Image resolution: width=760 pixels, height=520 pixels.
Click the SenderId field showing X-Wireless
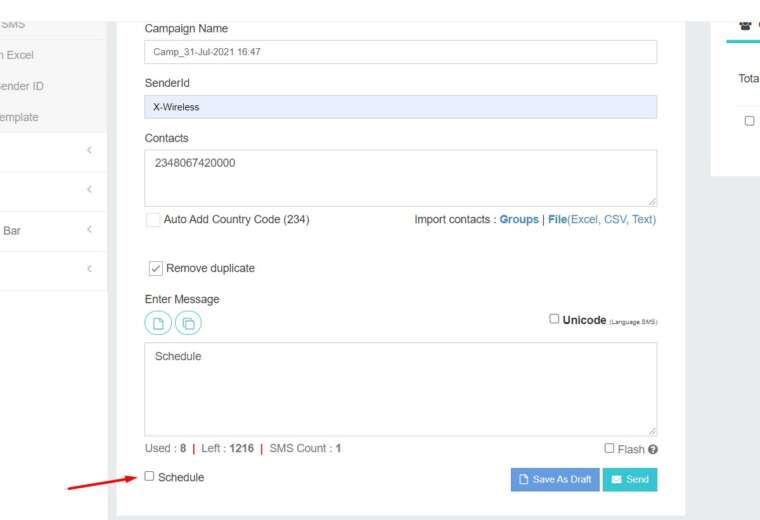(401, 107)
